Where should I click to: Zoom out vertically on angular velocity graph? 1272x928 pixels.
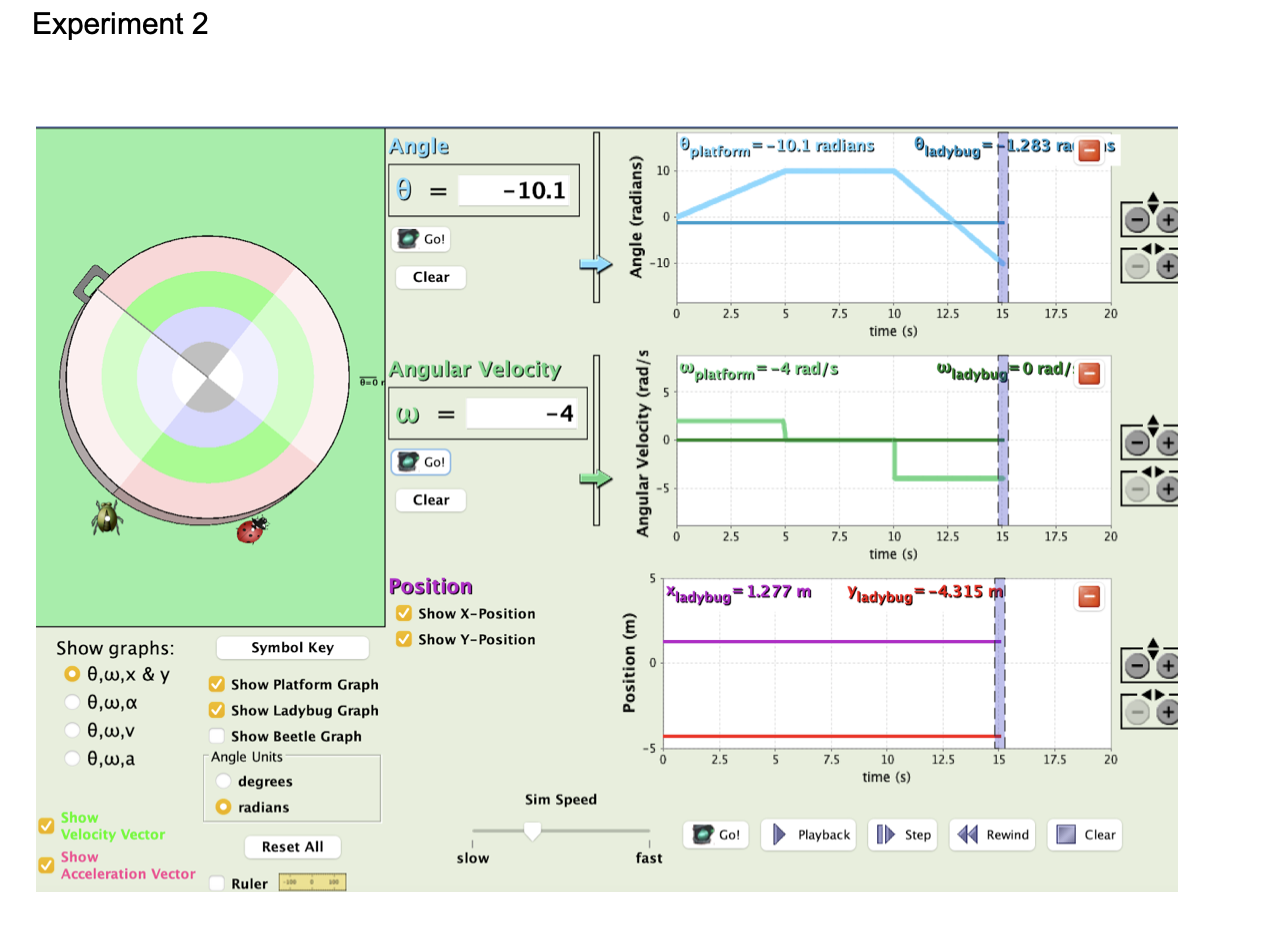coord(1137,443)
